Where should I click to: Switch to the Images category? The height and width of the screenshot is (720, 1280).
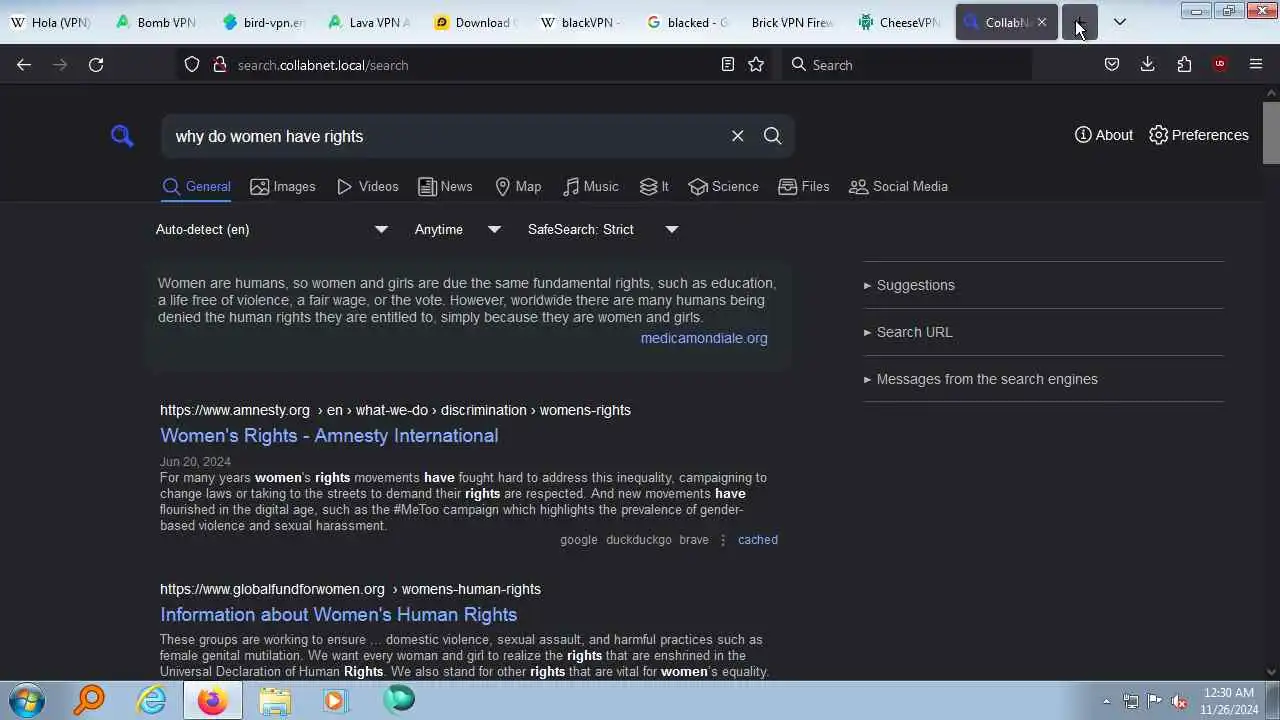coord(283,186)
